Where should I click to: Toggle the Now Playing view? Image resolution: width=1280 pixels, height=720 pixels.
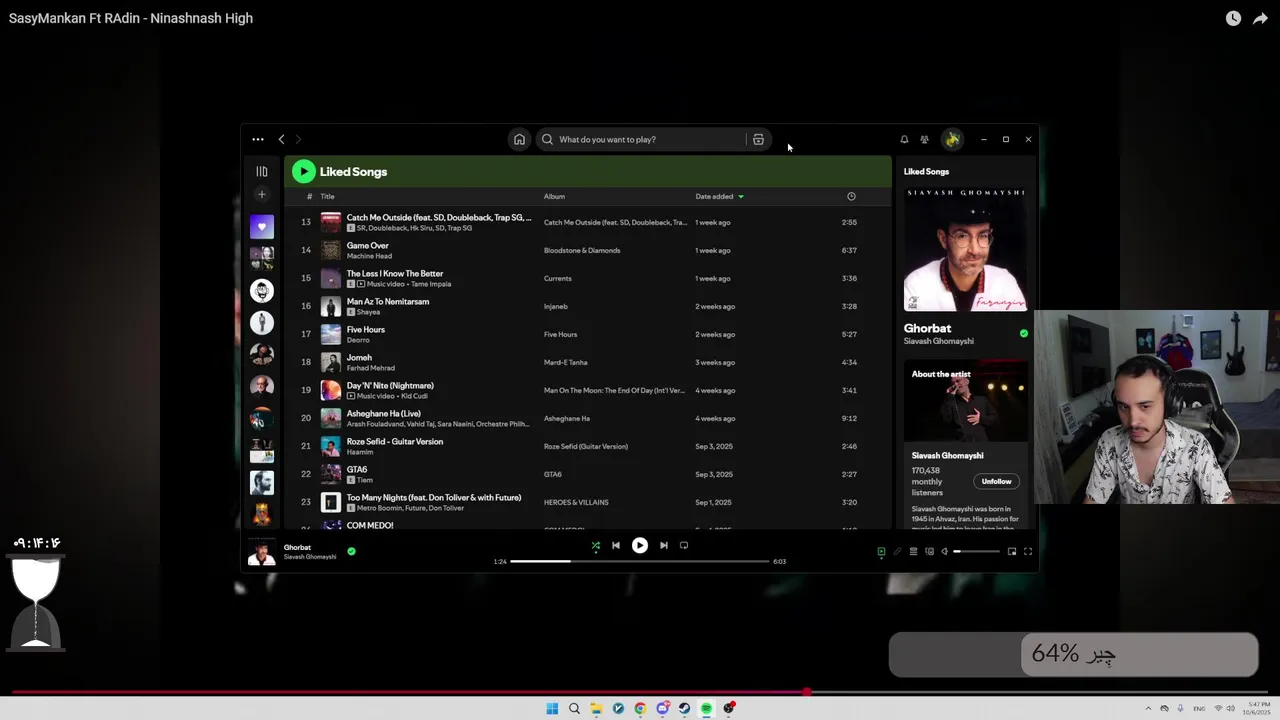coord(881,551)
